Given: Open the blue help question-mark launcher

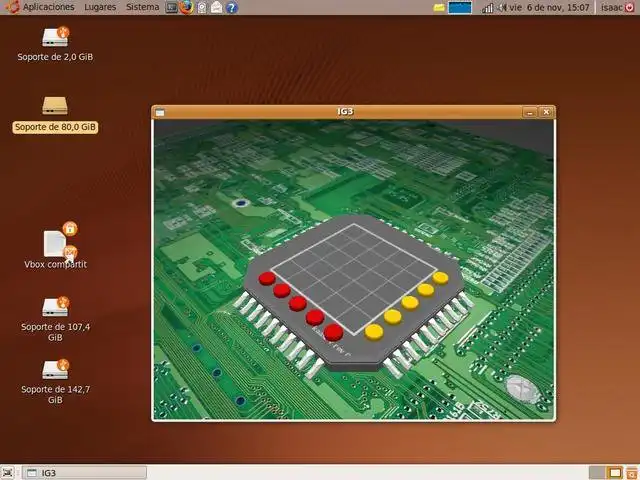Looking at the screenshot, I should click(231, 7).
